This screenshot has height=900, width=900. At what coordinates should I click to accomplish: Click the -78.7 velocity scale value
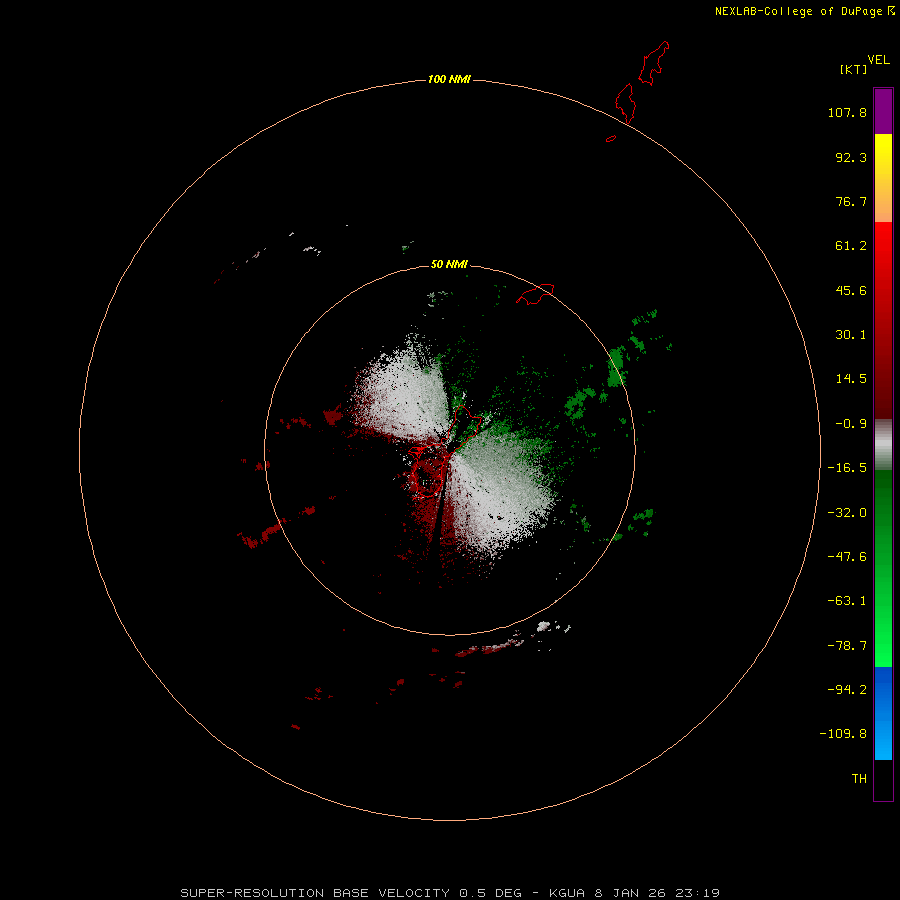click(x=847, y=646)
